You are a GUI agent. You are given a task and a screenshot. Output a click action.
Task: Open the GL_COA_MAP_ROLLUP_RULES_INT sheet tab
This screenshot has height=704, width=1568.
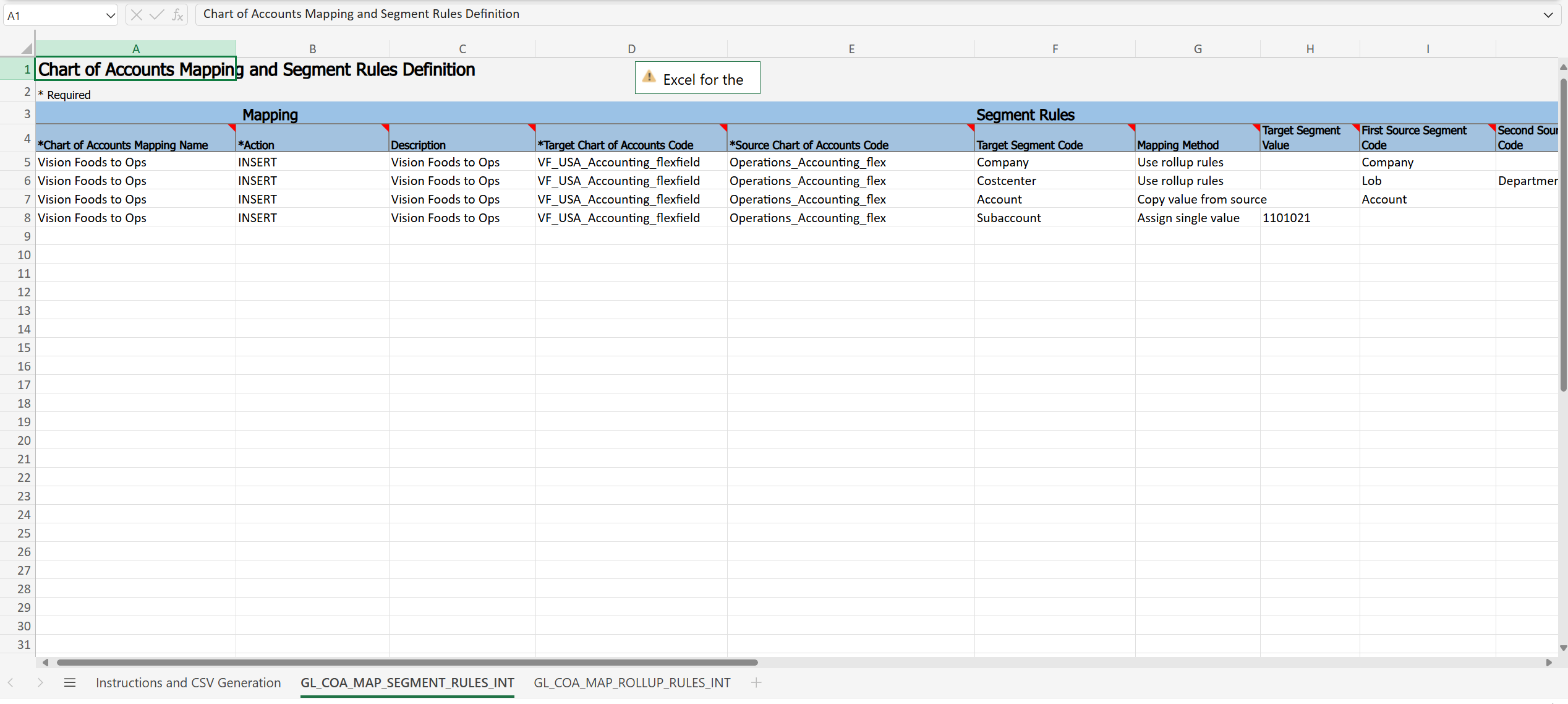coord(631,683)
